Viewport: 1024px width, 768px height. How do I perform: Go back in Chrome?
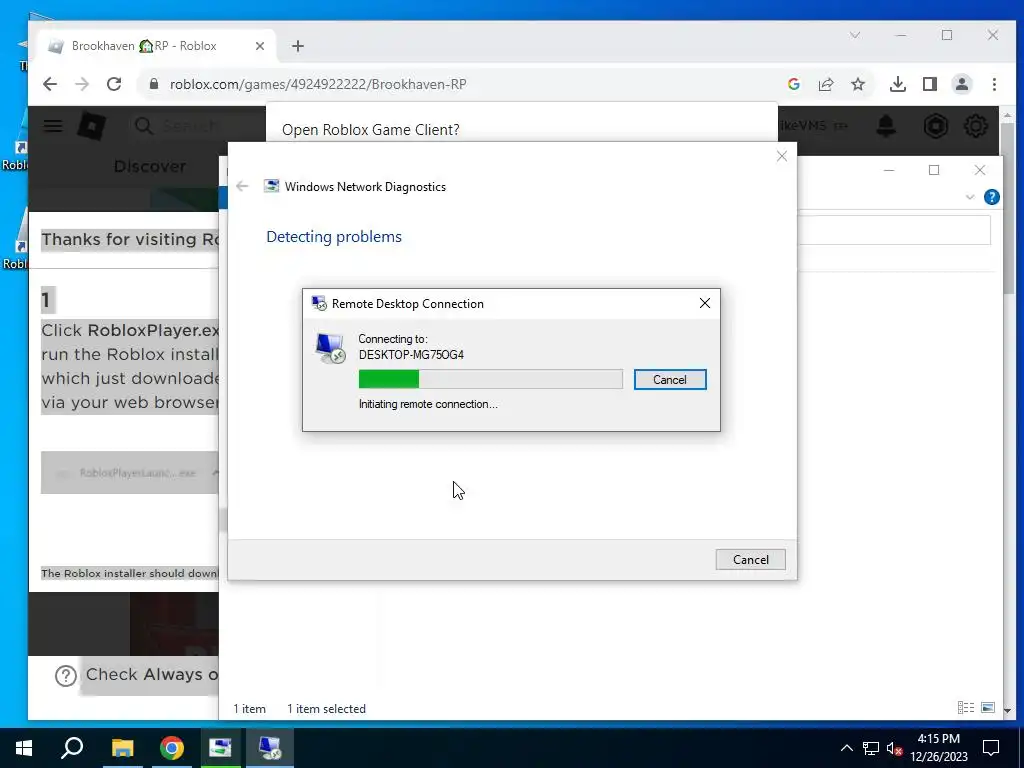tap(50, 84)
